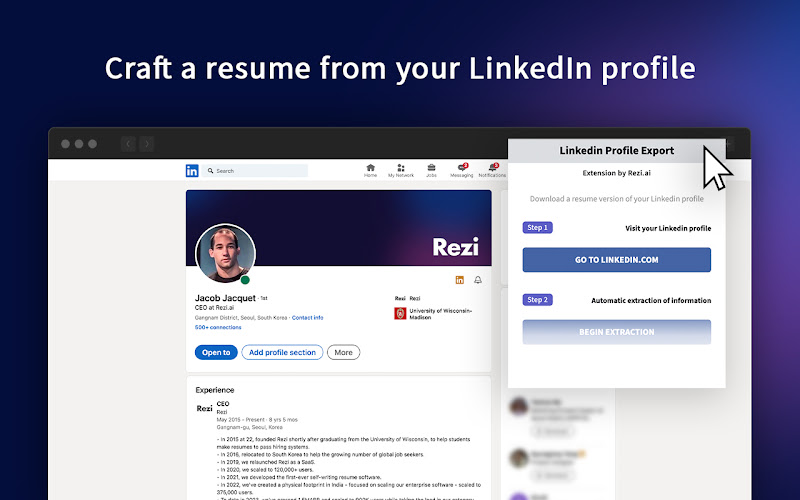Click GO TO LINKEDIN.COM button

click(616, 260)
